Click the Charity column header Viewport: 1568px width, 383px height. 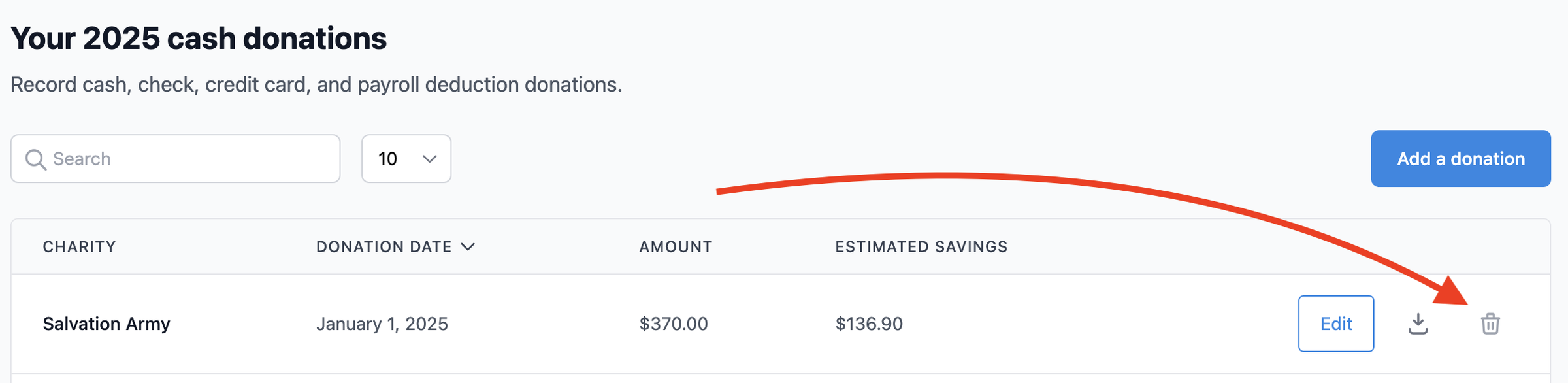coord(80,246)
